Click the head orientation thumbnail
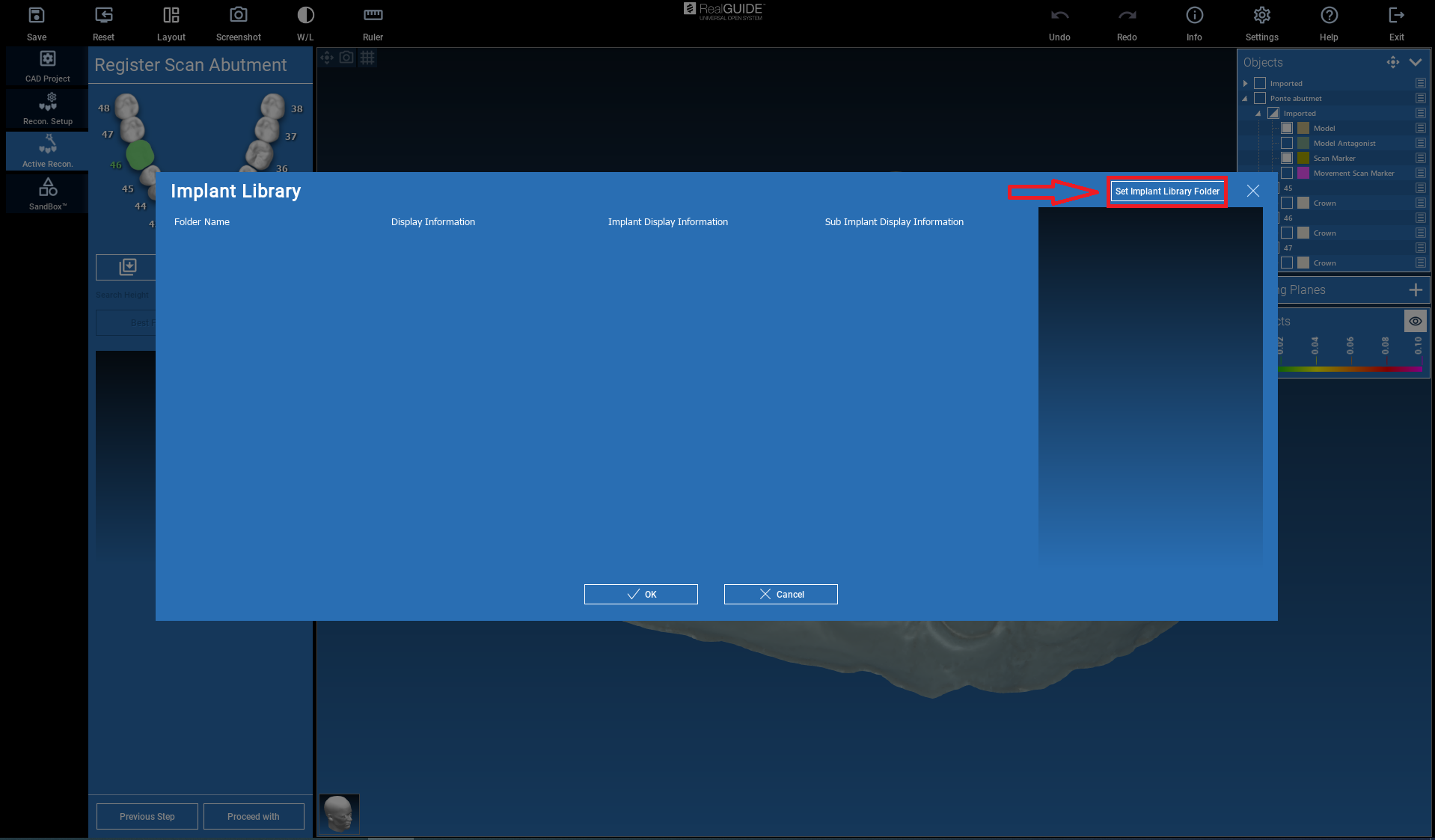1435x840 pixels. tap(339, 813)
